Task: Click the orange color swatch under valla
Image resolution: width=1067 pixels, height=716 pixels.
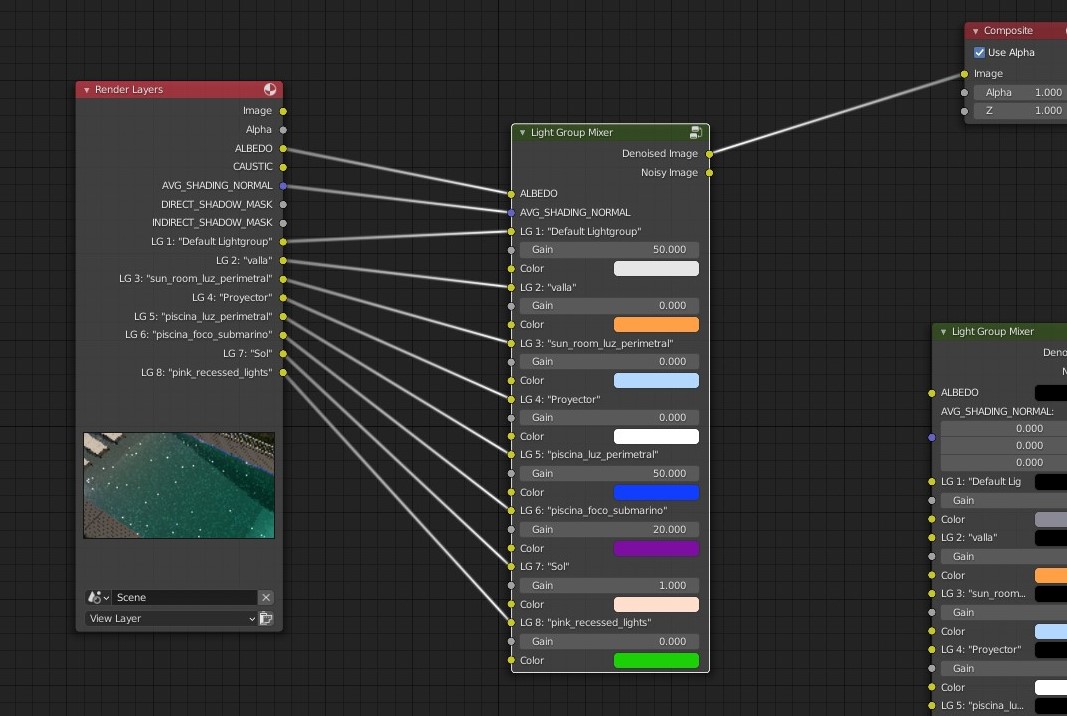Action: tap(655, 325)
